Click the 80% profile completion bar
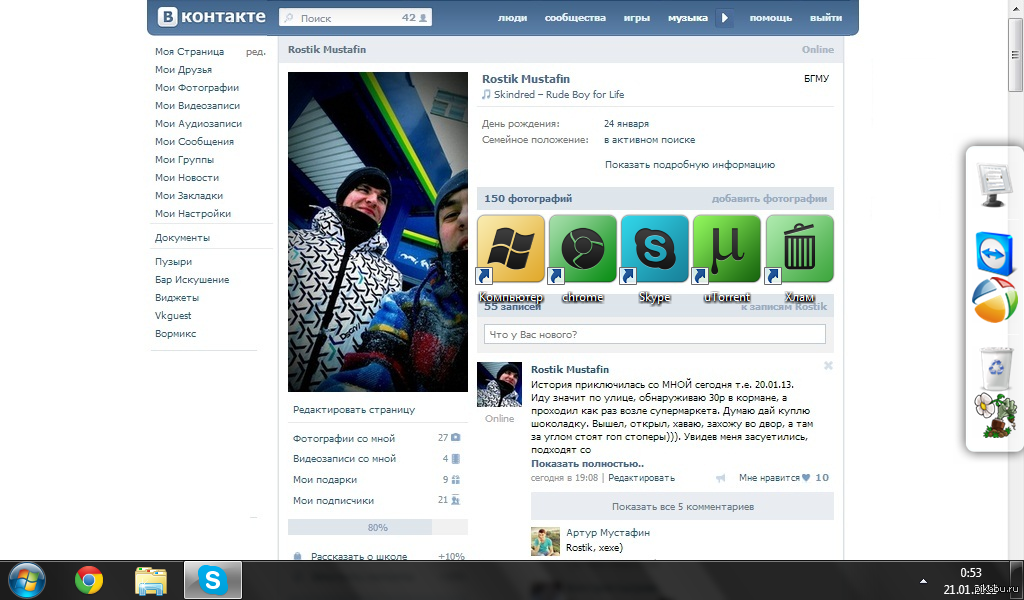 377,528
